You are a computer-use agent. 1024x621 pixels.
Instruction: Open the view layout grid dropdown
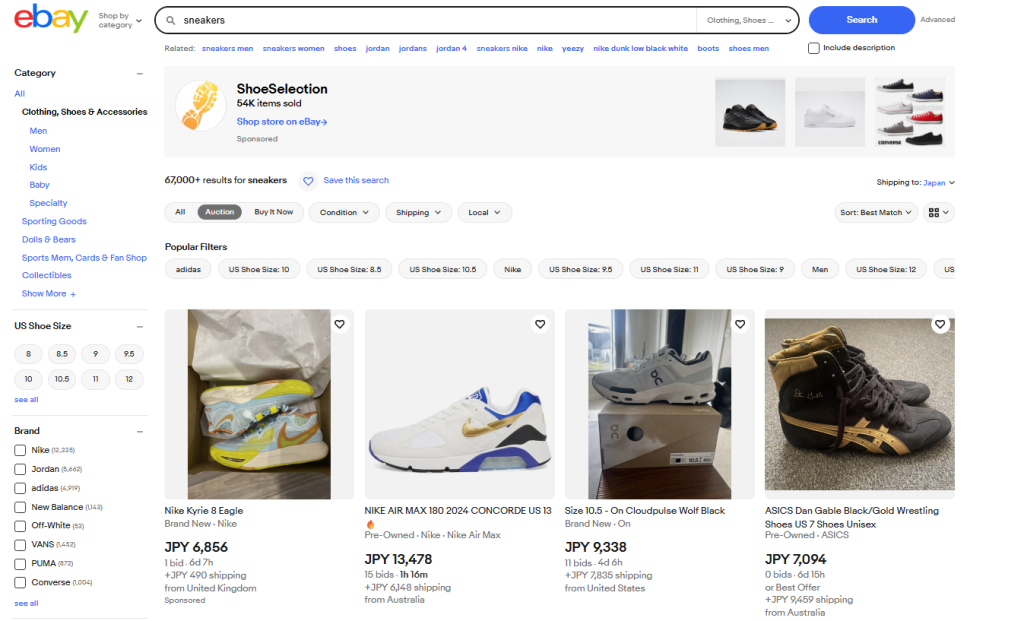(x=938, y=212)
